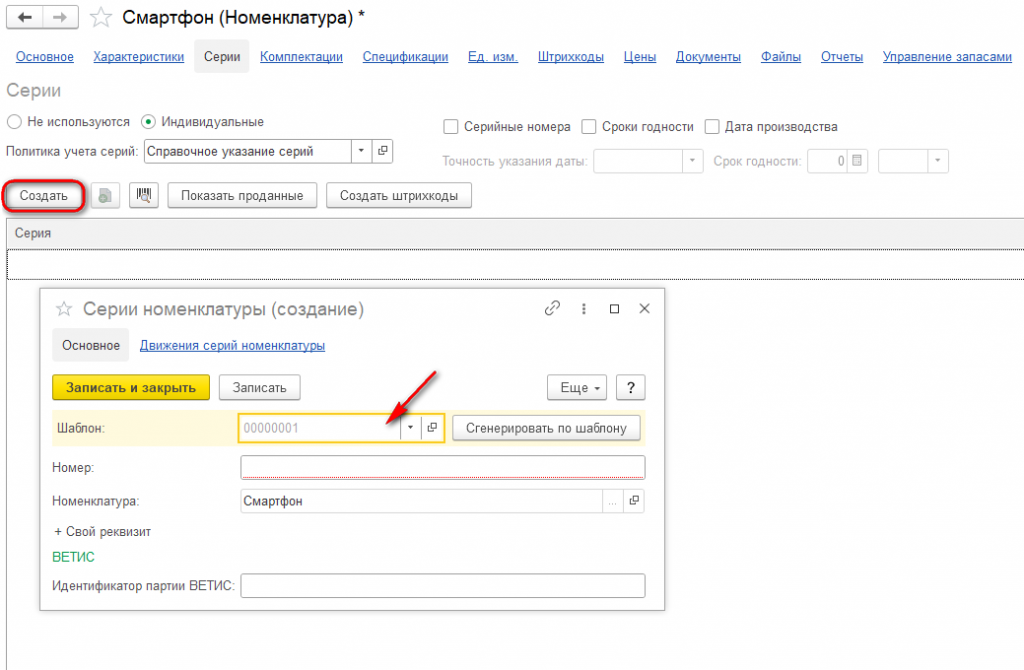Viewport: 1024px width, 670px height.
Task: Switch to the Цены tab
Action: (x=639, y=57)
